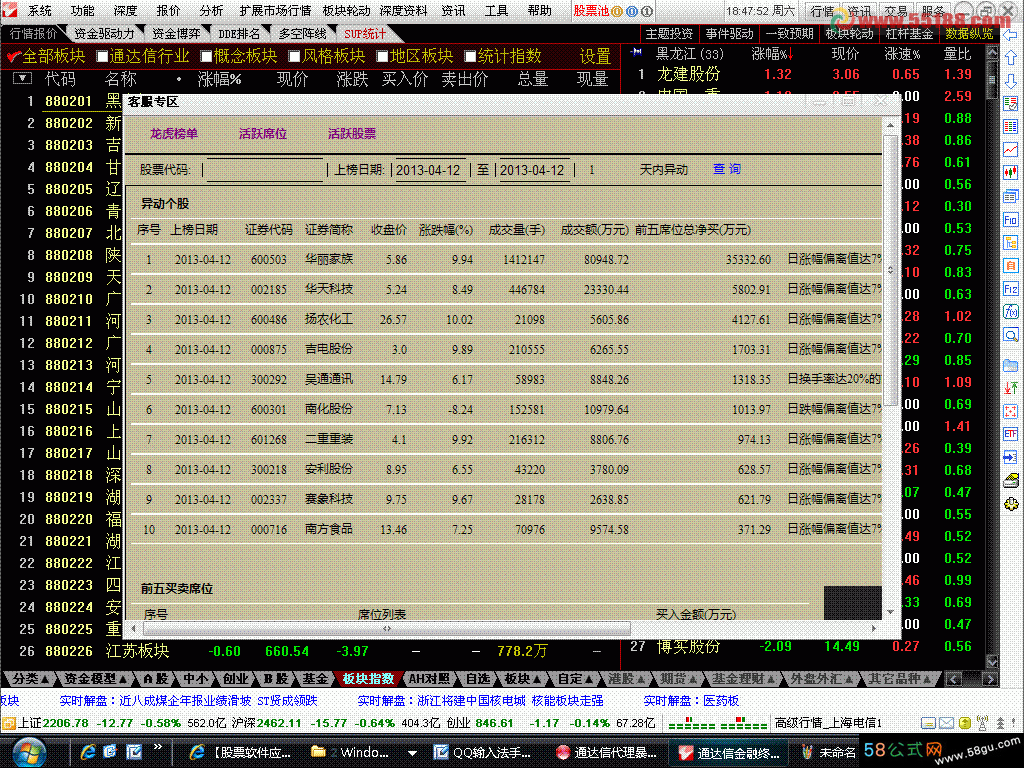
Task: Open QQ输入法 taskbar item
Action: tap(482, 752)
